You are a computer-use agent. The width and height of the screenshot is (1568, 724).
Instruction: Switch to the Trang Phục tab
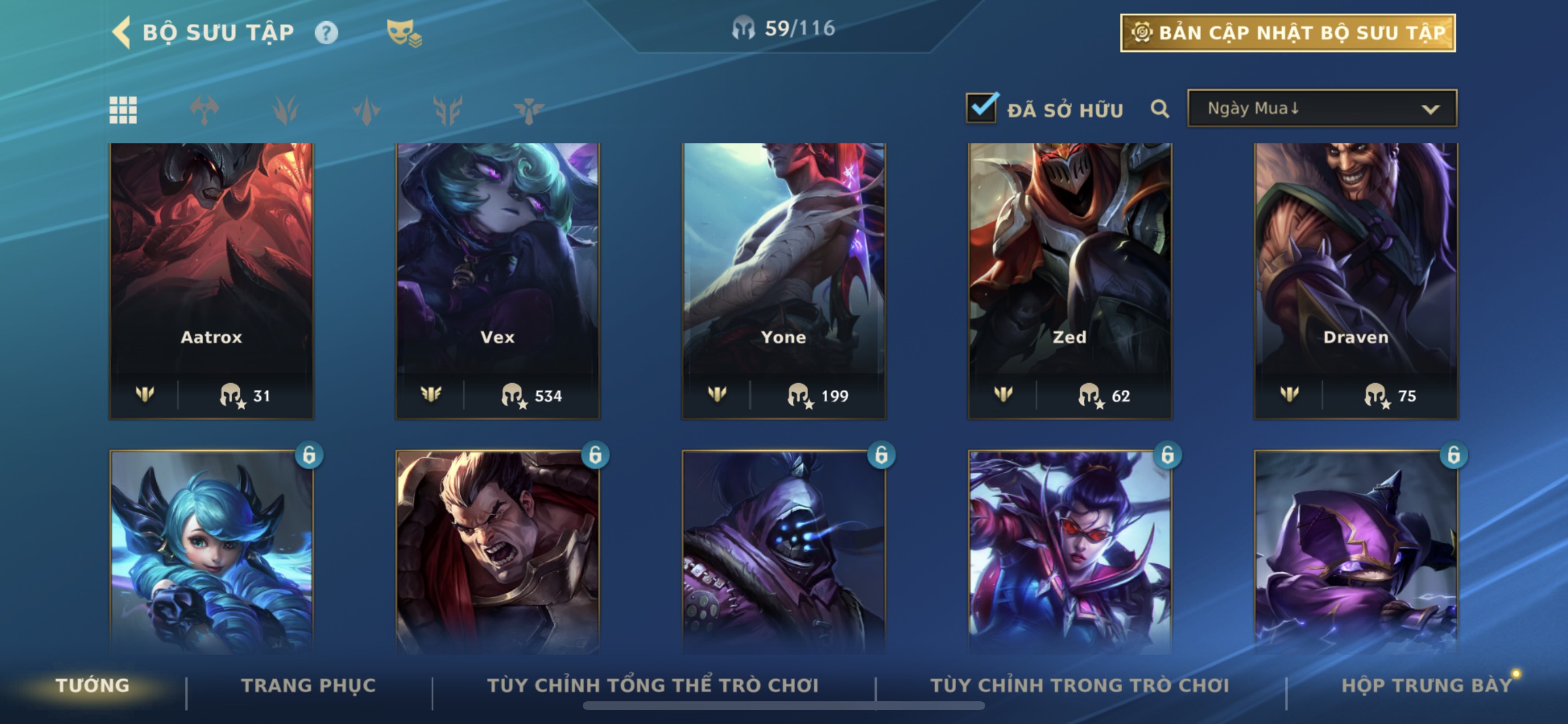pyautogui.click(x=309, y=685)
